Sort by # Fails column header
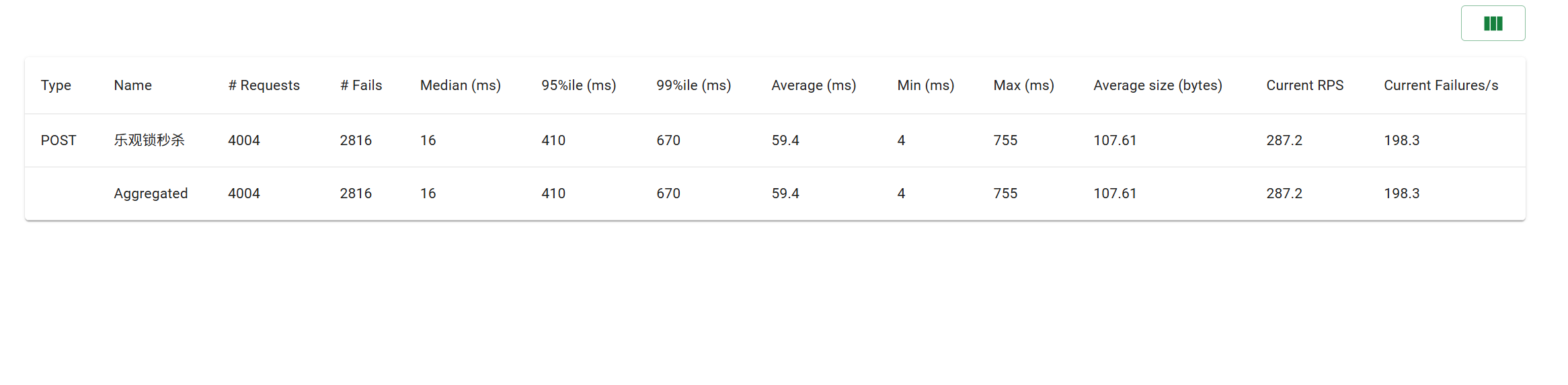 pos(361,85)
